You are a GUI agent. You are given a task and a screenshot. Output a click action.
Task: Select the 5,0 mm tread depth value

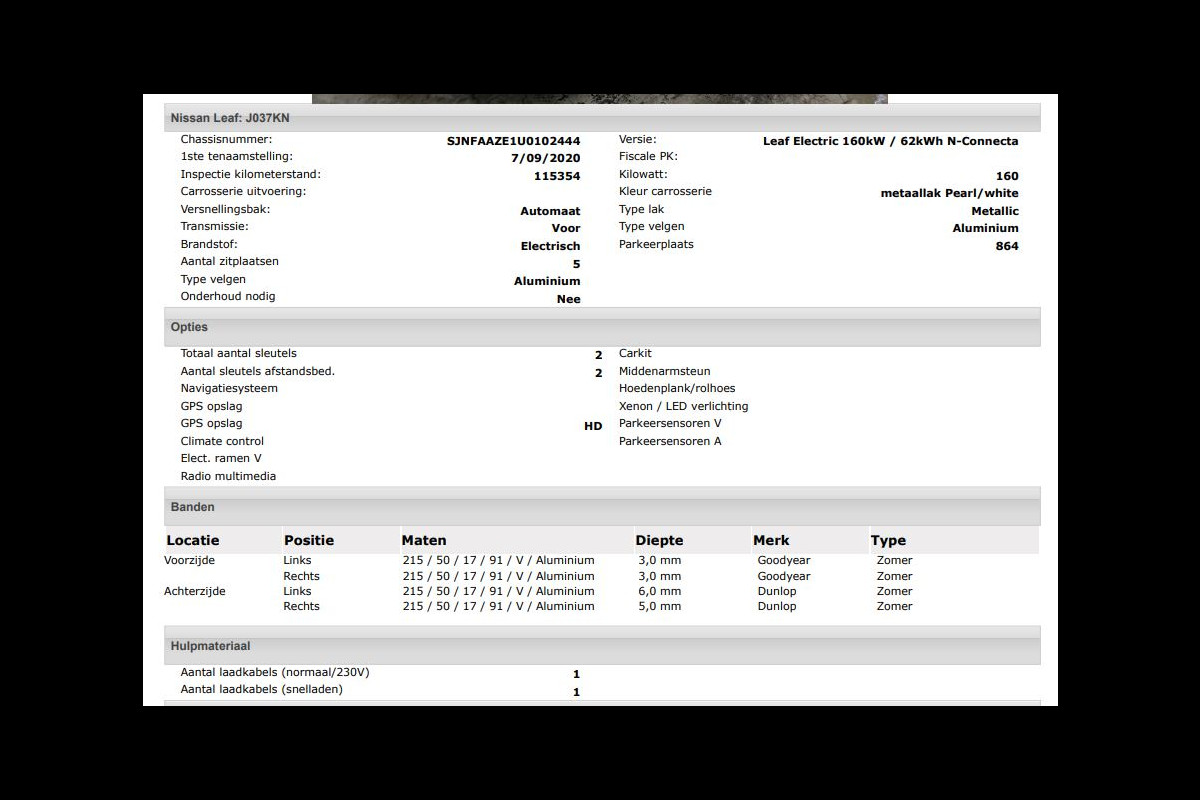(x=660, y=606)
